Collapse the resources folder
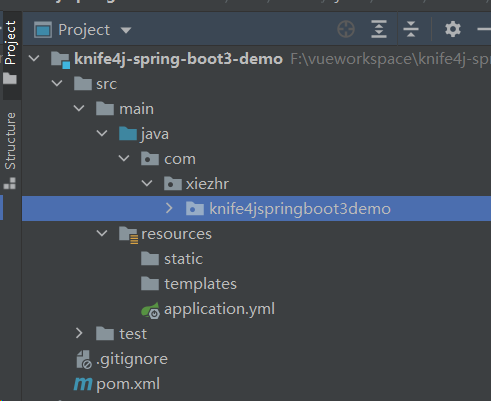The height and width of the screenshot is (401, 491). [x=102, y=234]
